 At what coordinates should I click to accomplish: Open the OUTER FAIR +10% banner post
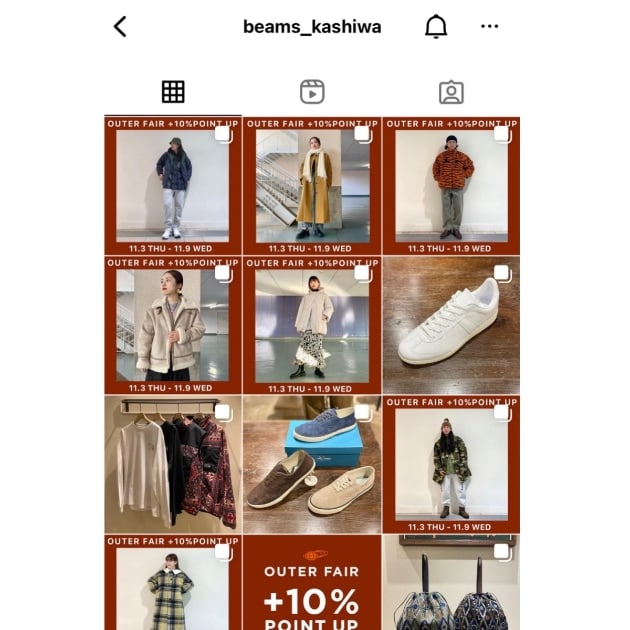tap(312, 582)
